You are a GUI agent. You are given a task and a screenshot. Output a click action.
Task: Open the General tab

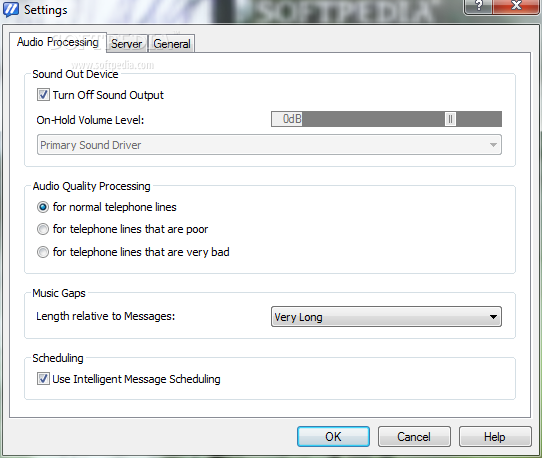tap(172, 44)
